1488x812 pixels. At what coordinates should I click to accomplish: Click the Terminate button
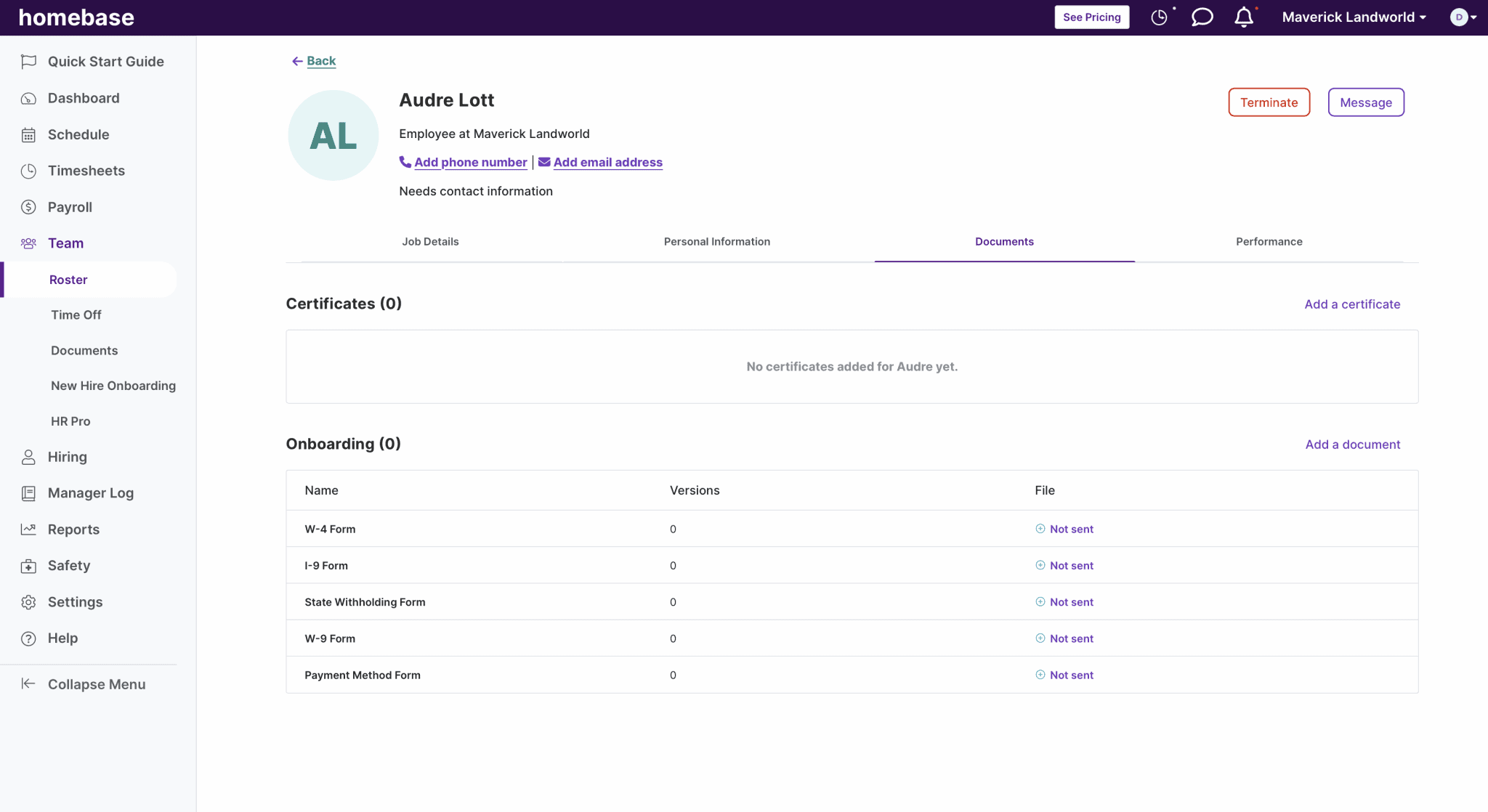[x=1269, y=102]
